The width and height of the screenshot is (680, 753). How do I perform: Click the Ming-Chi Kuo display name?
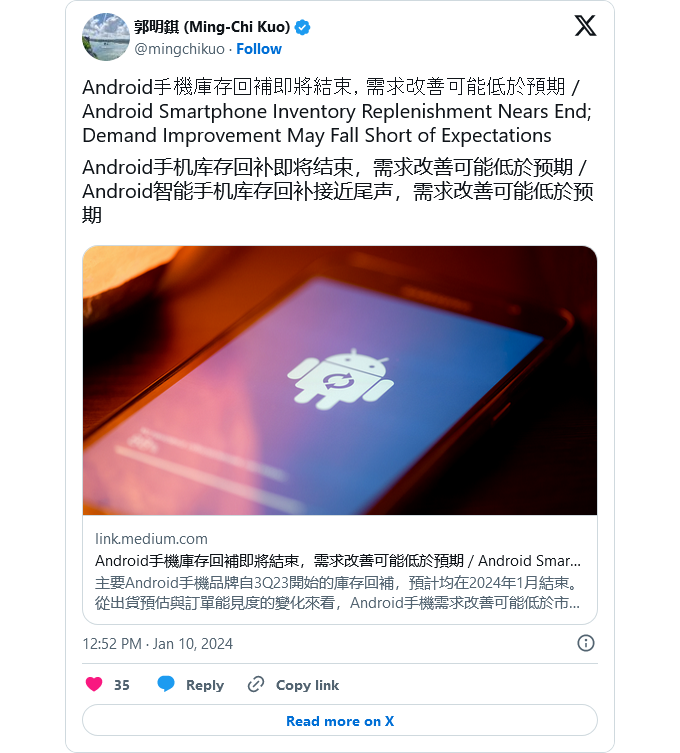pos(212,27)
